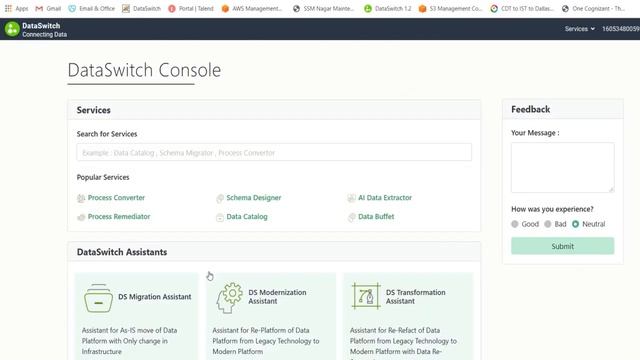Click the DataSwitch Connecting Data brand text

pos(44,30)
